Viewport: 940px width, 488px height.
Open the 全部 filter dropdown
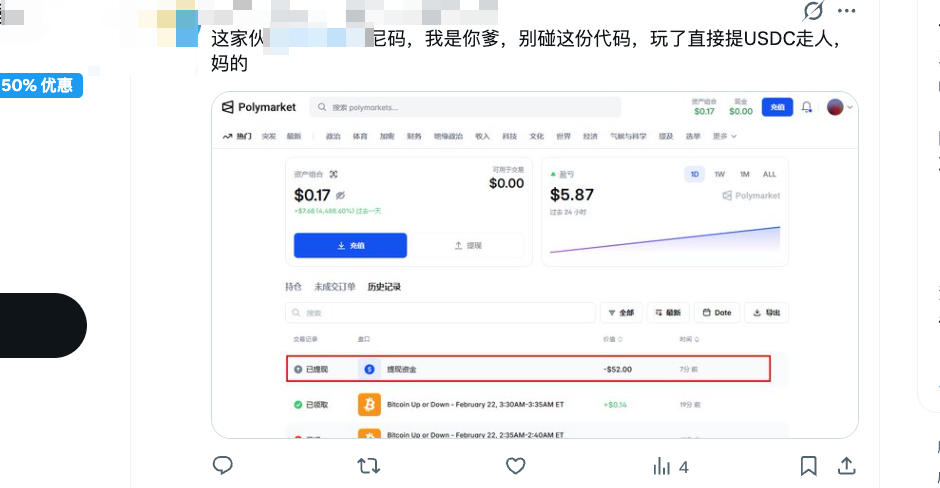[620, 313]
